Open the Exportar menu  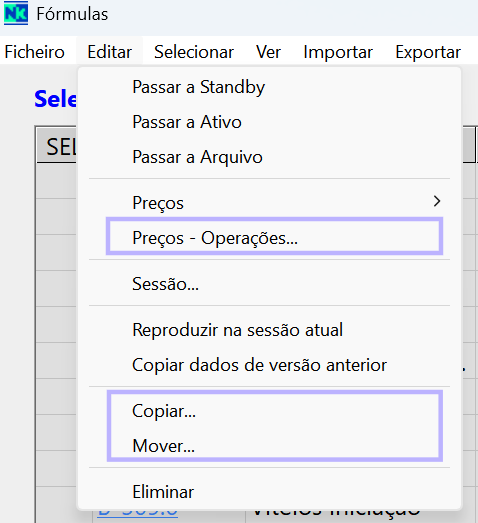click(428, 52)
